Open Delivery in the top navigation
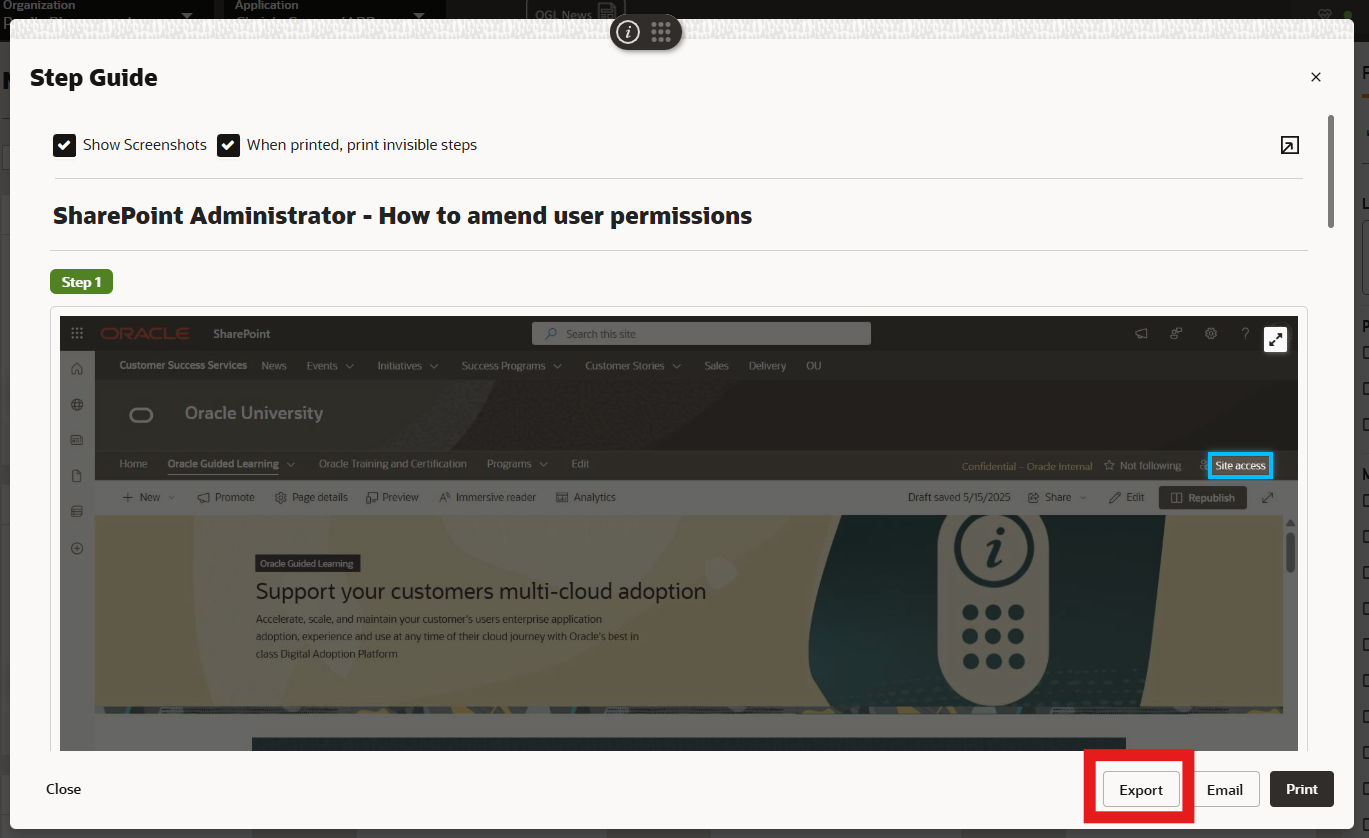Screen dimensions: 1369x838 click(767, 366)
